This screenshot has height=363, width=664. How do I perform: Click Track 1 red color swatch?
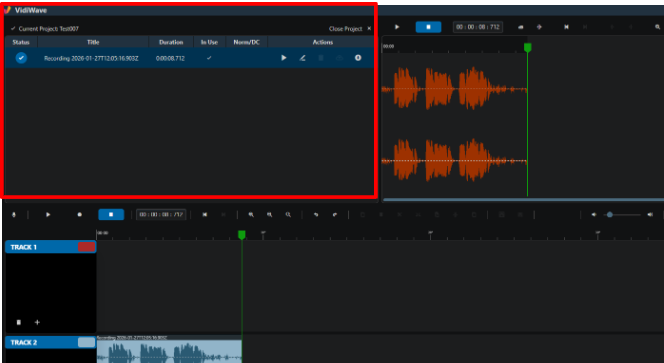click(x=86, y=247)
